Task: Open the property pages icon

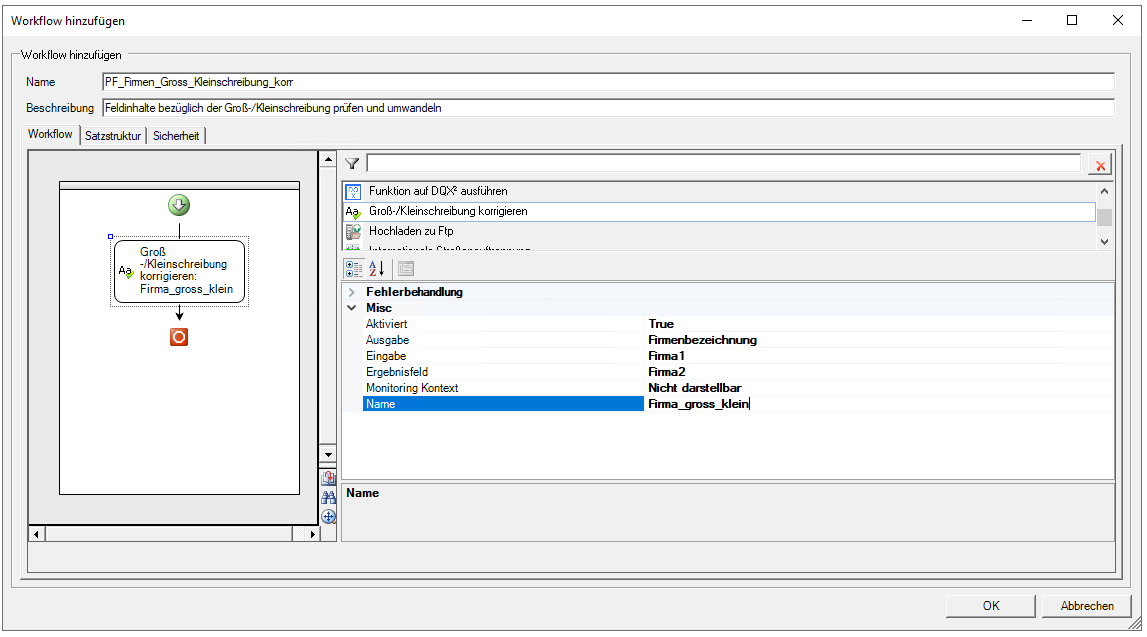Action: point(406,268)
